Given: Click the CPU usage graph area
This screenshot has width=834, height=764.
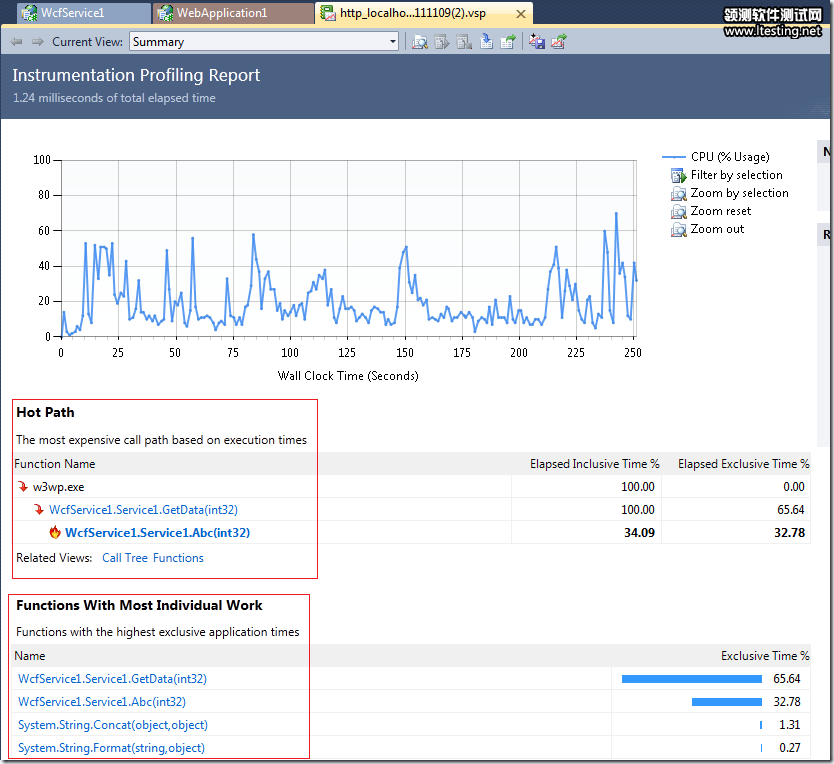Looking at the screenshot, I should coord(348,248).
